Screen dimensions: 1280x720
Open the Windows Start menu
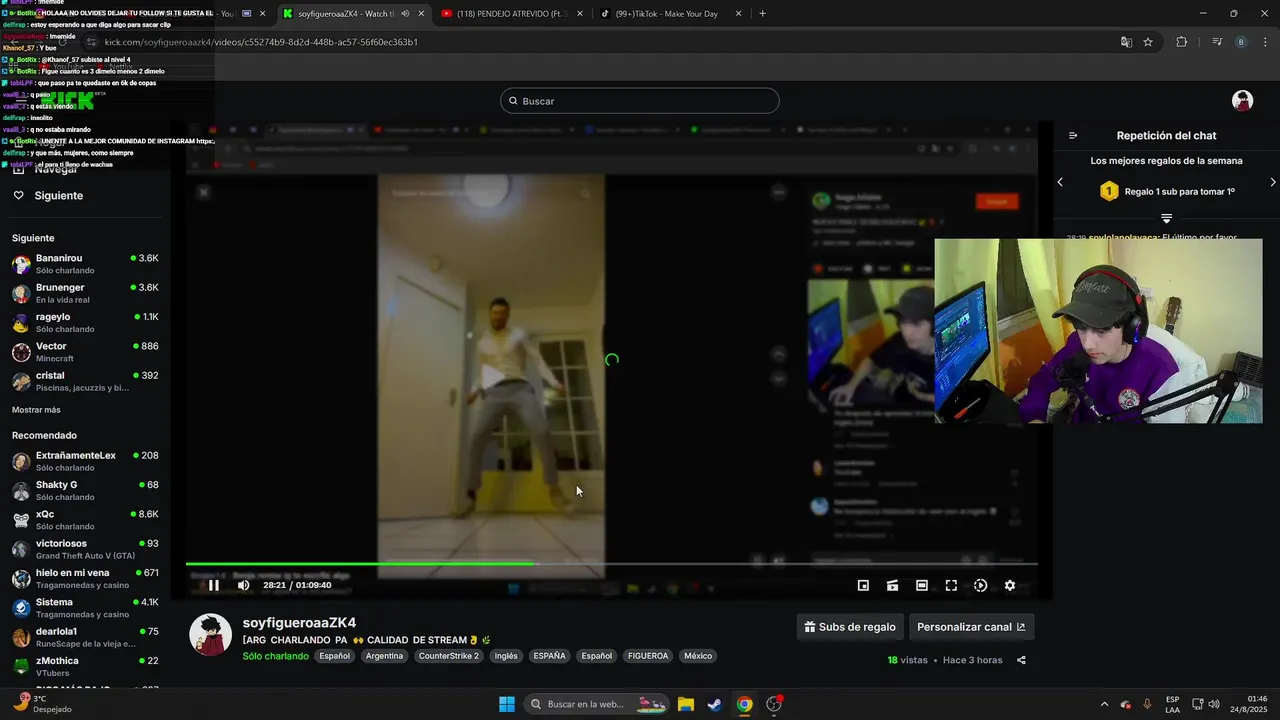507,704
